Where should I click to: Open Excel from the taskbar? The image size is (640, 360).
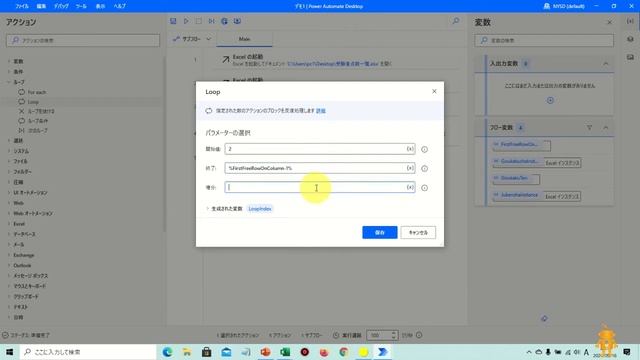click(x=285, y=352)
